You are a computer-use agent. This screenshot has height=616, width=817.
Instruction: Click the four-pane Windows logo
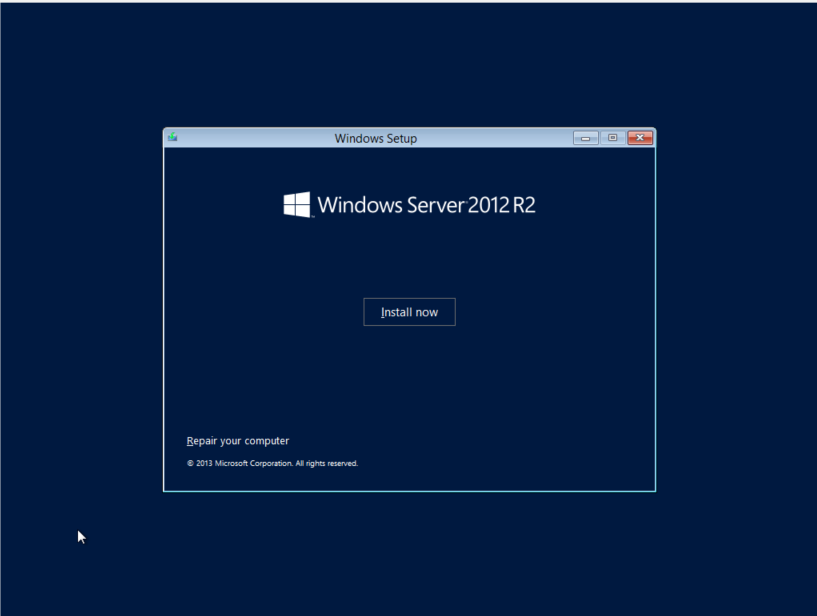click(x=297, y=205)
